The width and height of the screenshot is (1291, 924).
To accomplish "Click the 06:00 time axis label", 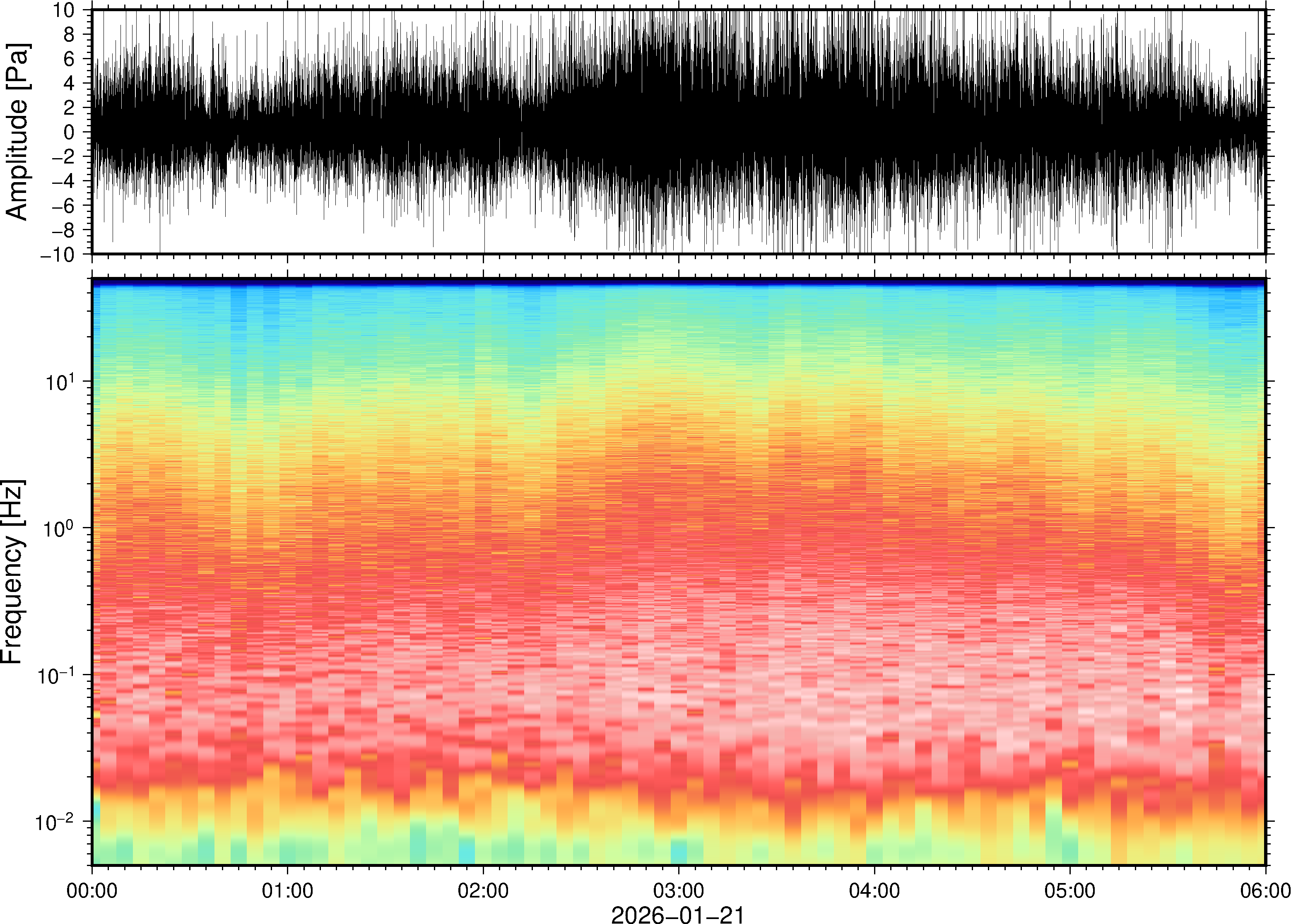I will (1265, 890).
